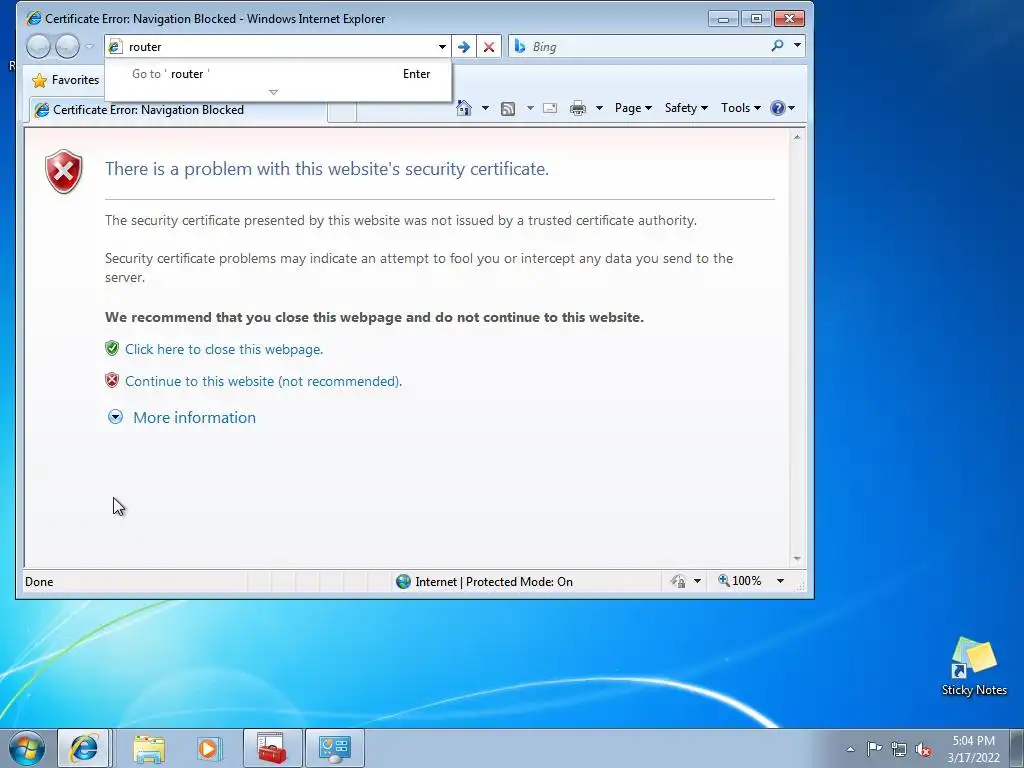Open Windows Explorer folder from taskbar
The height and width of the screenshot is (768, 1024).
(149, 748)
